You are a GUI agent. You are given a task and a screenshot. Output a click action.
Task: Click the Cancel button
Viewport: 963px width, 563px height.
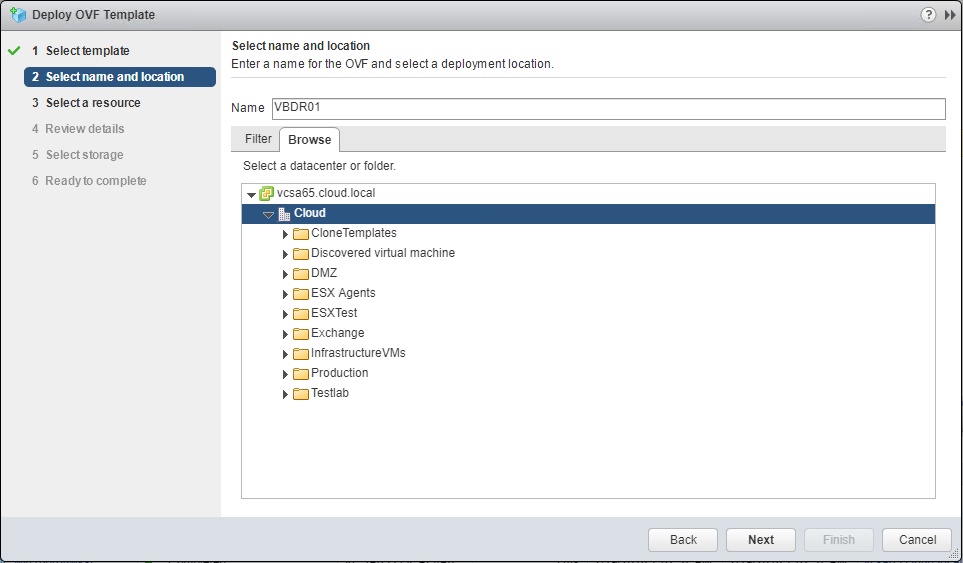[x=917, y=539]
